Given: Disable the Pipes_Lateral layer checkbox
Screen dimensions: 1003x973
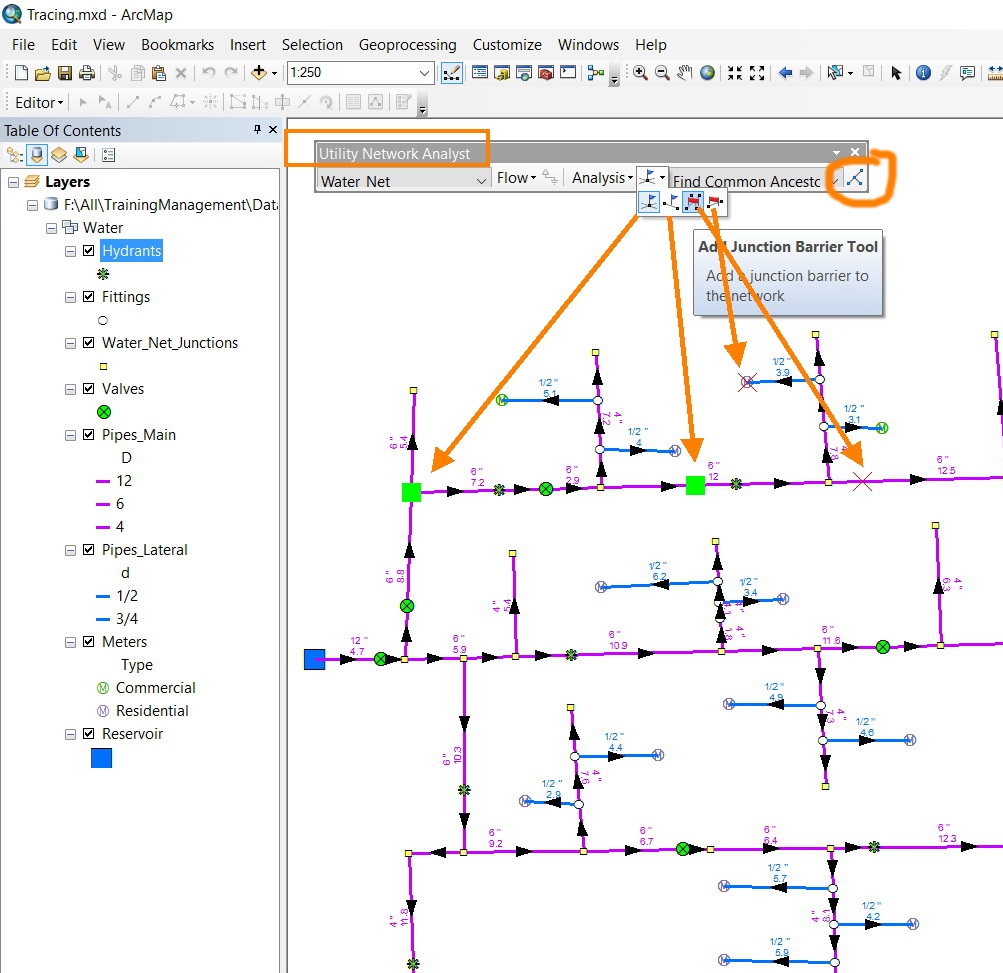Looking at the screenshot, I should point(89,550).
